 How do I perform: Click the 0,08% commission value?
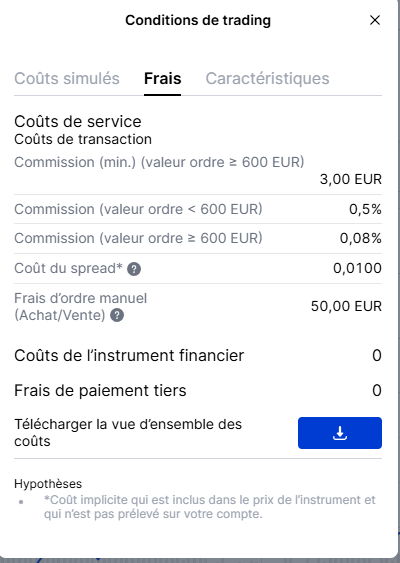tap(361, 238)
